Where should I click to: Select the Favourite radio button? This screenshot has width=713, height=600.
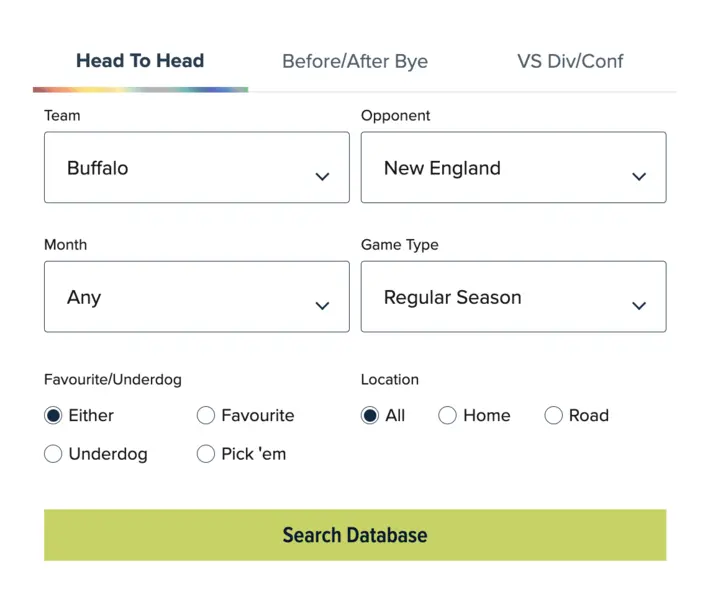(x=206, y=415)
